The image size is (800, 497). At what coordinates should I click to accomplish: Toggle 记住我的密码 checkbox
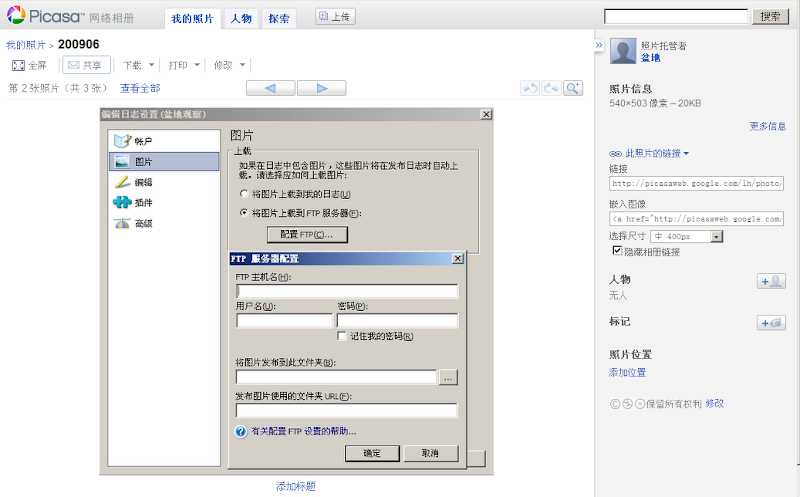pos(342,336)
